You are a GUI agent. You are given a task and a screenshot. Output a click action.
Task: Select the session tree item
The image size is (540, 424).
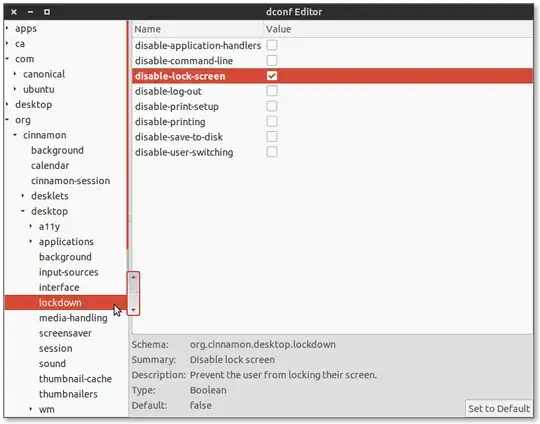click(x=55, y=348)
